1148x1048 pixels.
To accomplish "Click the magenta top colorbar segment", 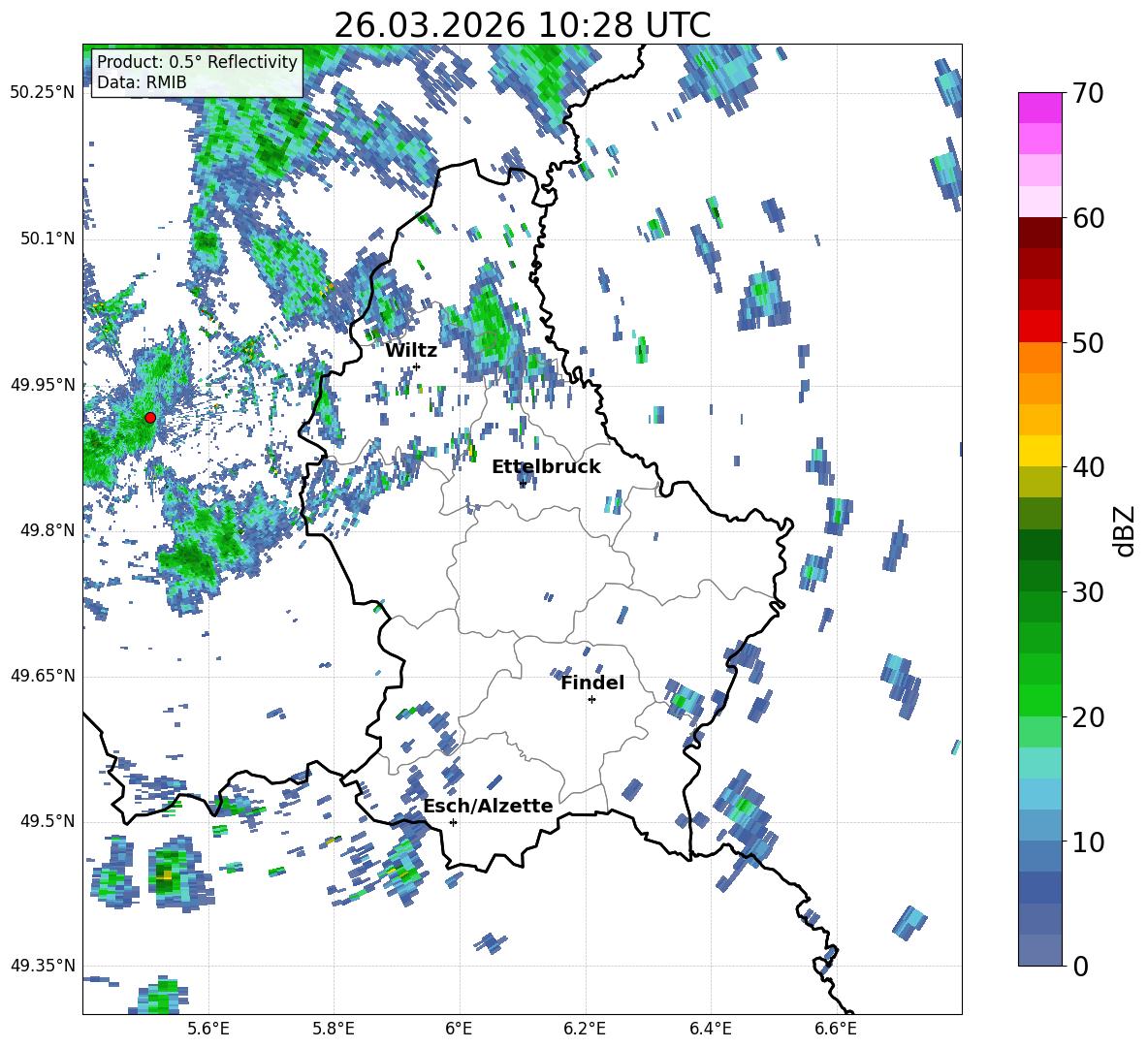I will (1039, 108).
